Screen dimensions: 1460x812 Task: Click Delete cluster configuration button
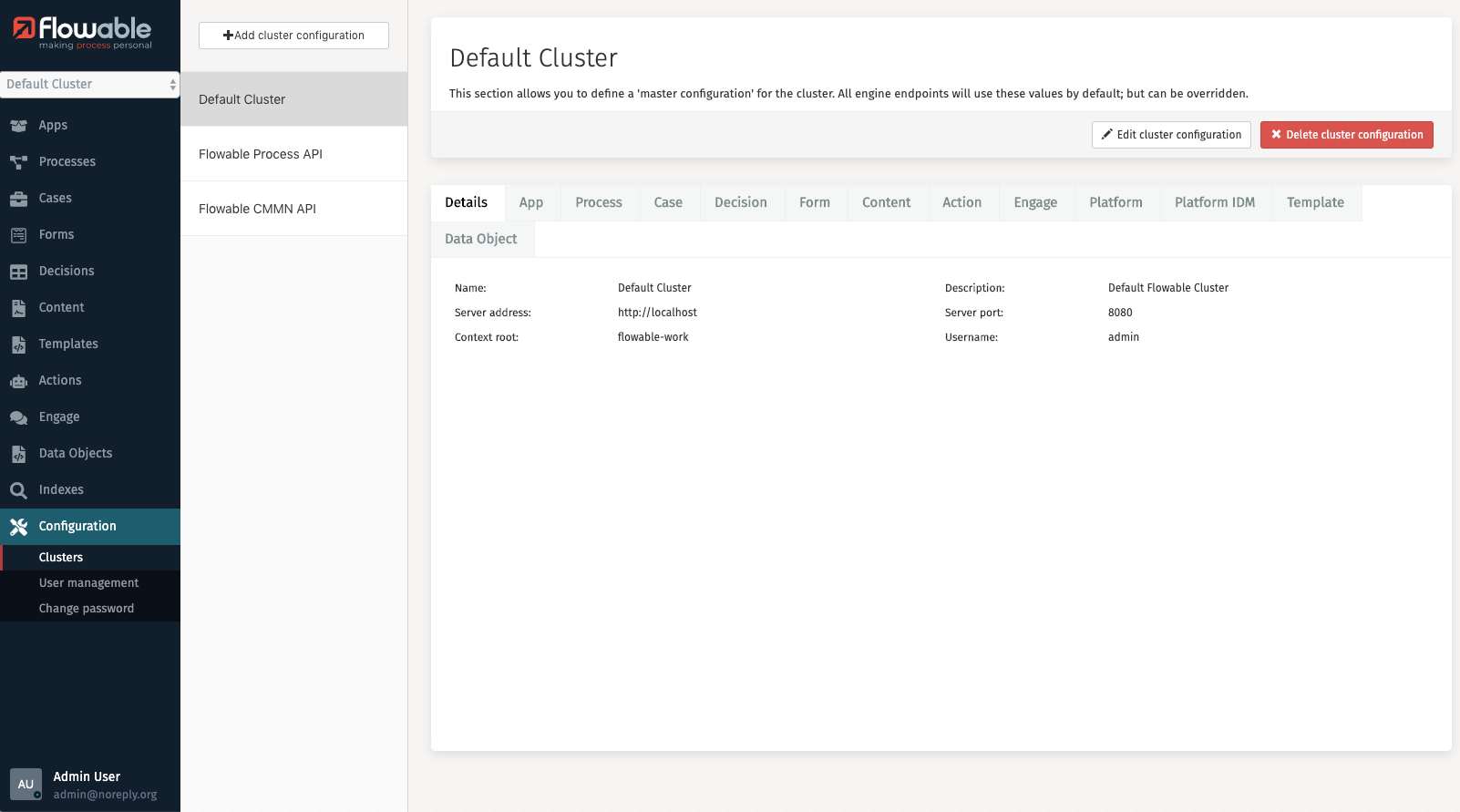[x=1346, y=135]
